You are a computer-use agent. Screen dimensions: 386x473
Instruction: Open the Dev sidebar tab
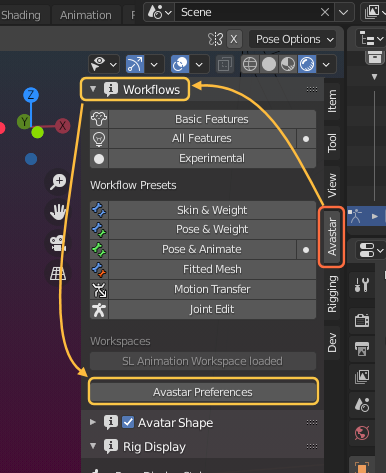(332, 342)
